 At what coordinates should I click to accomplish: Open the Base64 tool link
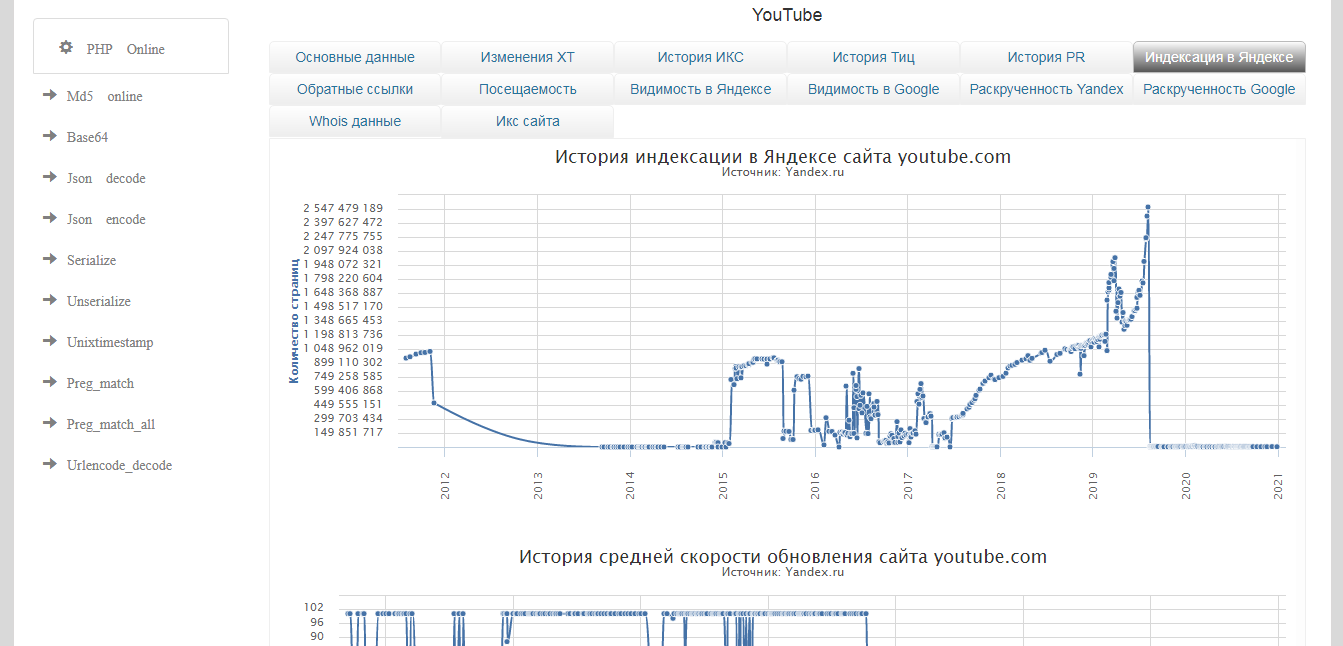point(87,138)
